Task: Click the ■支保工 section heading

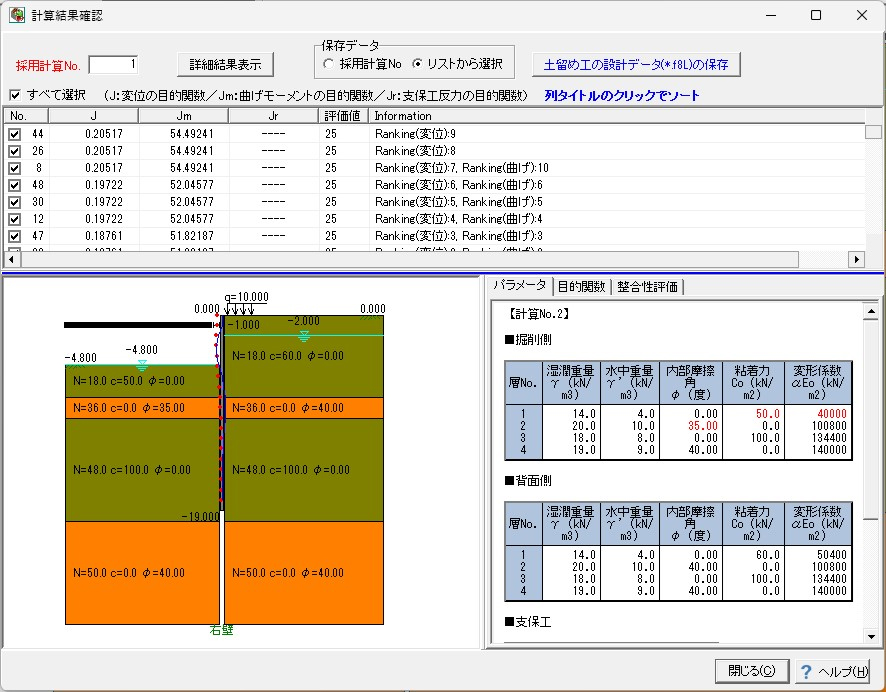Action: click(528, 623)
